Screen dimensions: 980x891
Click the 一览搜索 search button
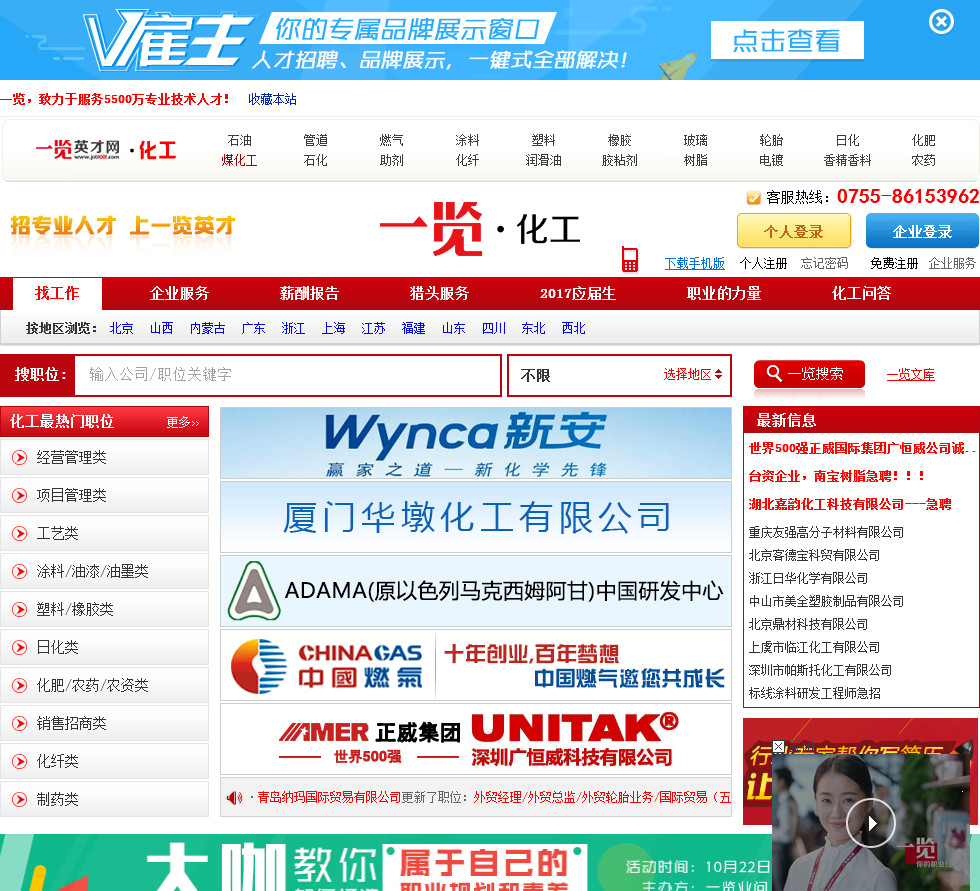(809, 374)
